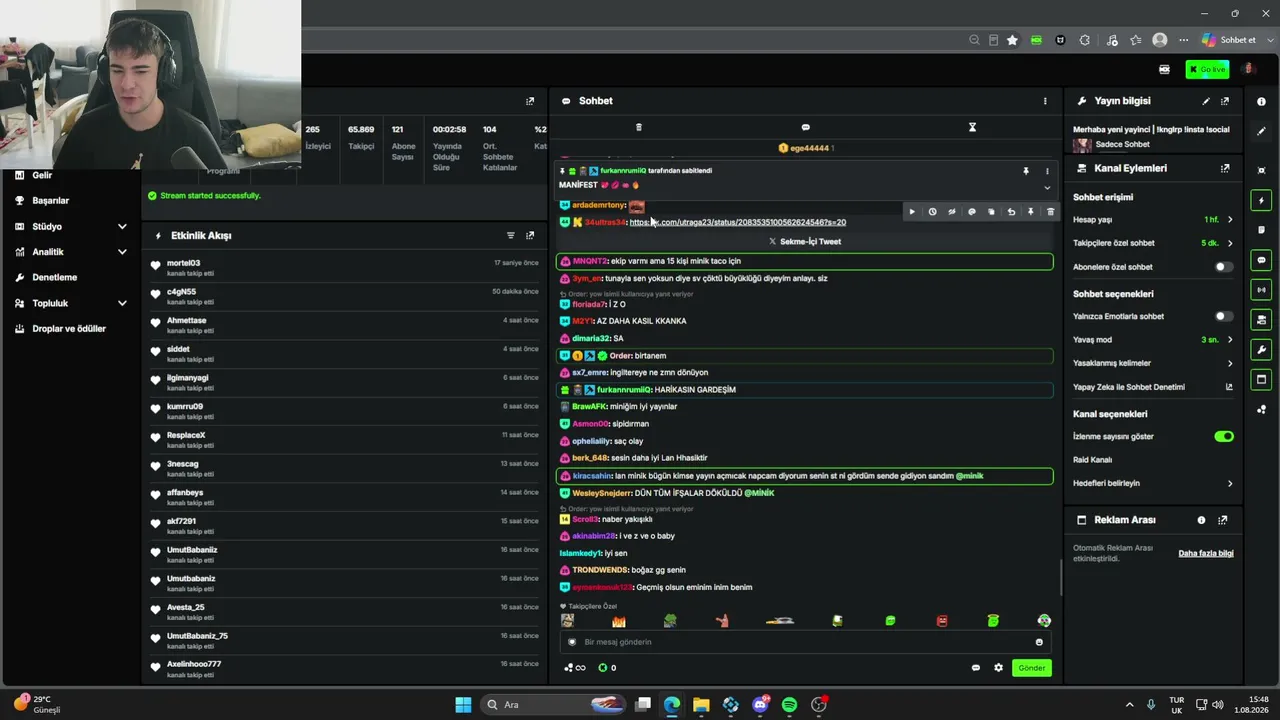The height and width of the screenshot is (720, 1280).
Task: Click the Windows Start button
Action: coord(463,705)
